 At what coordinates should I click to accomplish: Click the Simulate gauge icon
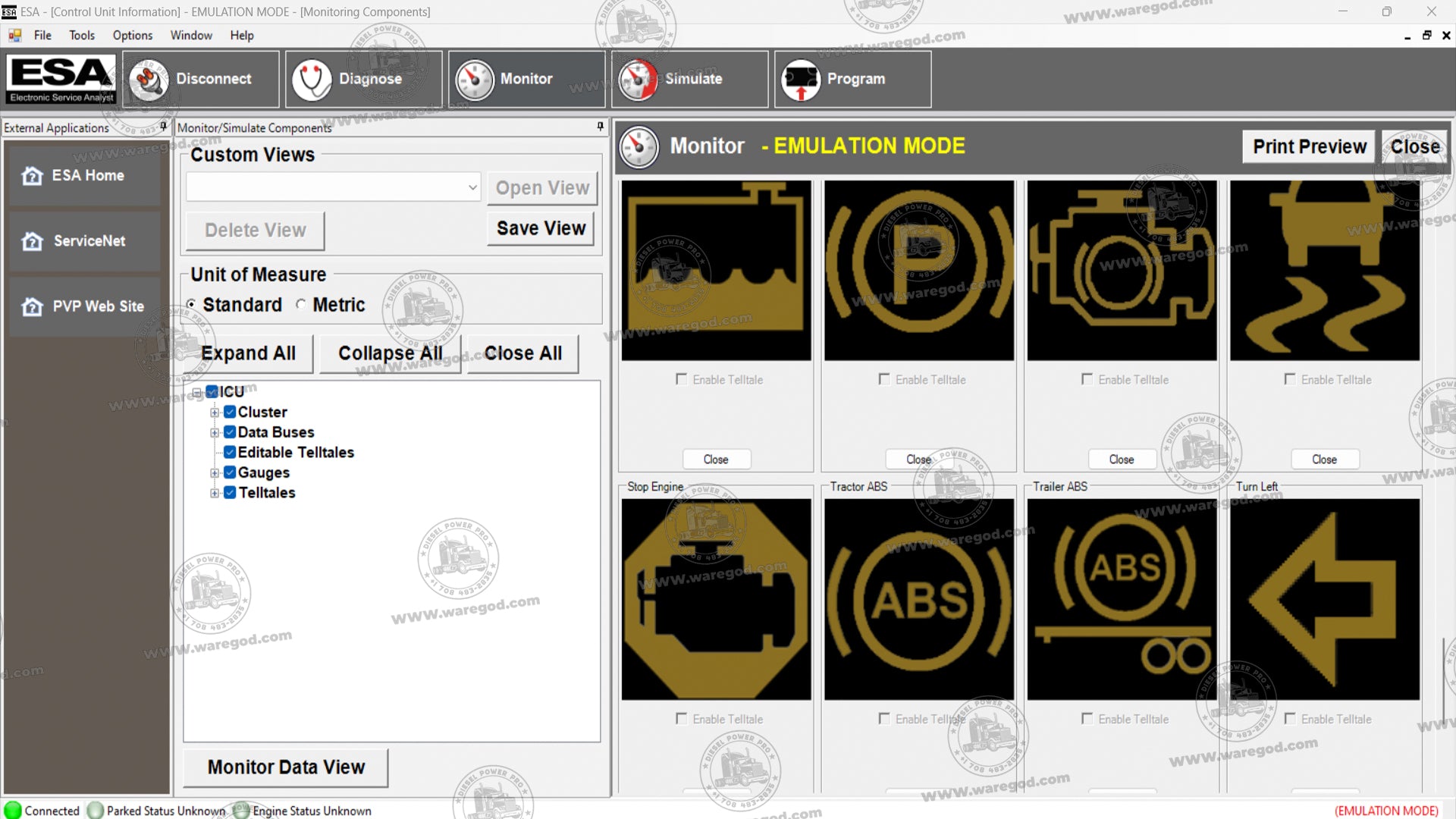[638, 80]
